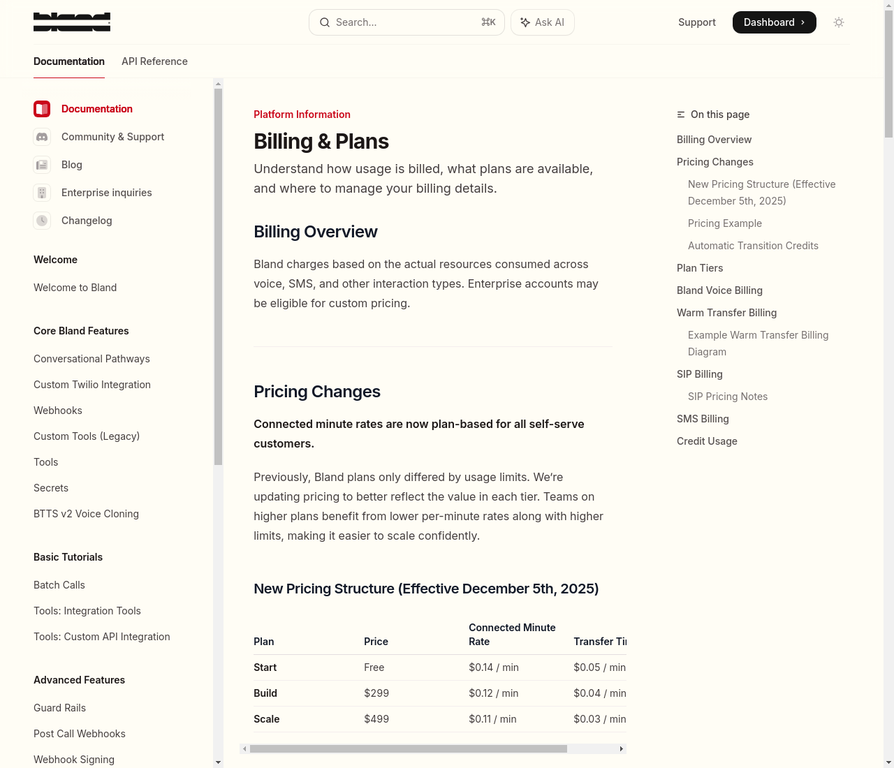Open the Documentation book icon
The width and height of the screenshot is (894, 768).
[42, 109]
